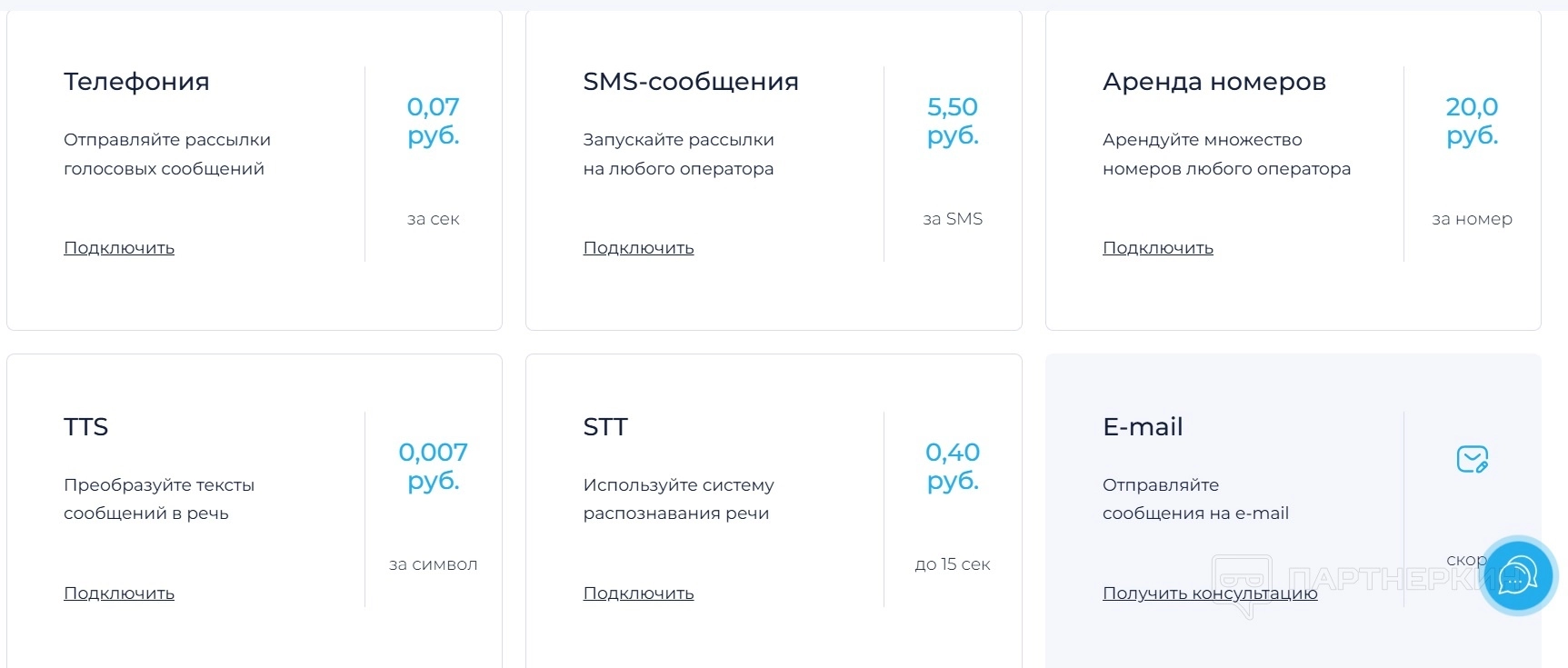Viewport: 1568px width, 668px height.
Task: Click the 0,40 руб. STT price
Action: [x=952, y=465]
